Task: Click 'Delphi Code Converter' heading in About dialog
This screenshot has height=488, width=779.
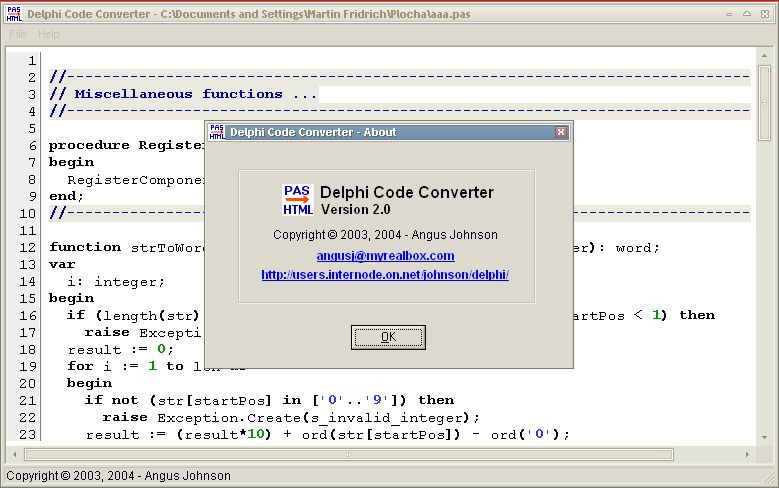Action: [x=407, y=192]
